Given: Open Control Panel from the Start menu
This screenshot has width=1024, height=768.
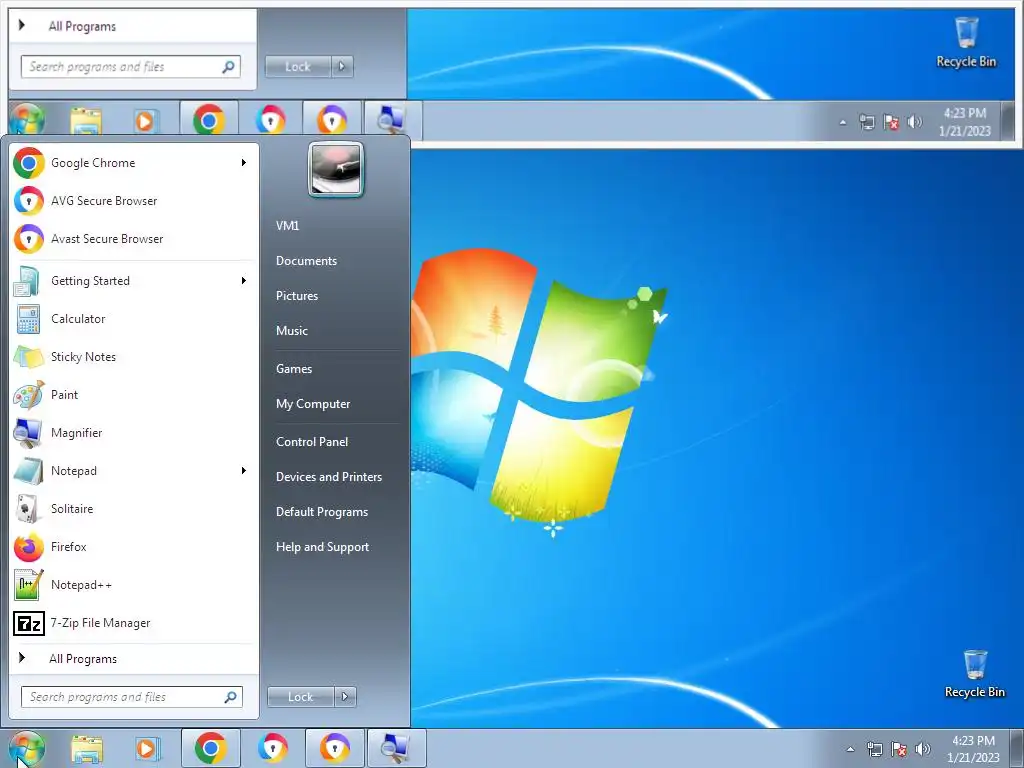Looking at the screenshot, I should coord(312,441).
